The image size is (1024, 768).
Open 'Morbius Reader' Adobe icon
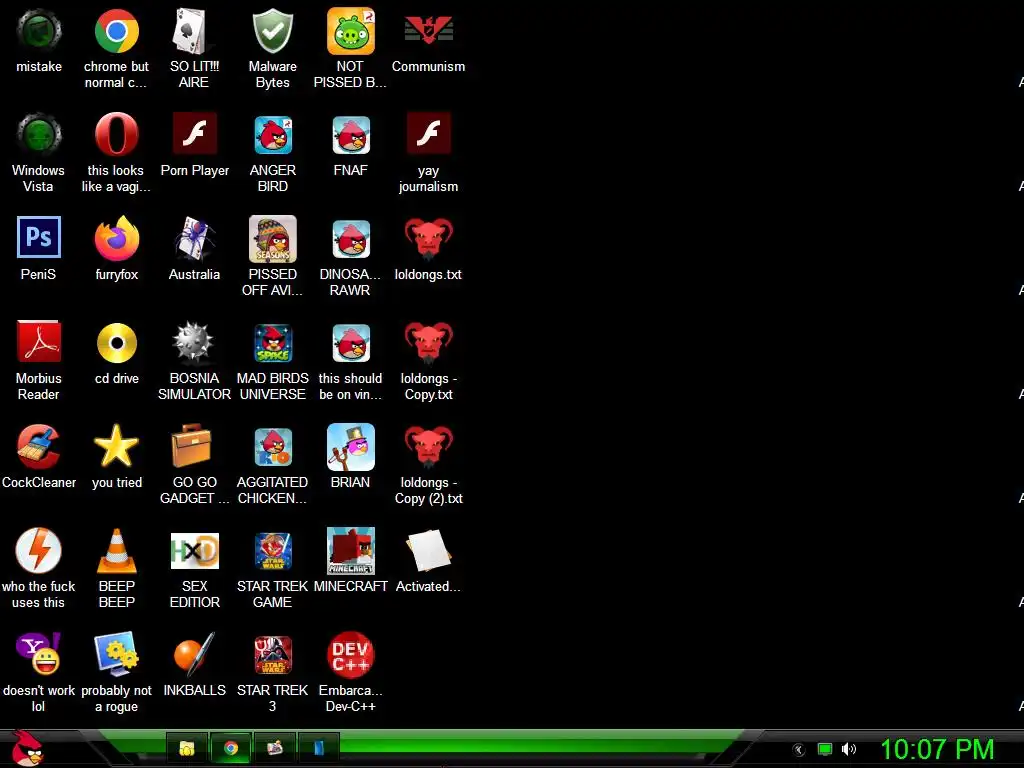39,341
